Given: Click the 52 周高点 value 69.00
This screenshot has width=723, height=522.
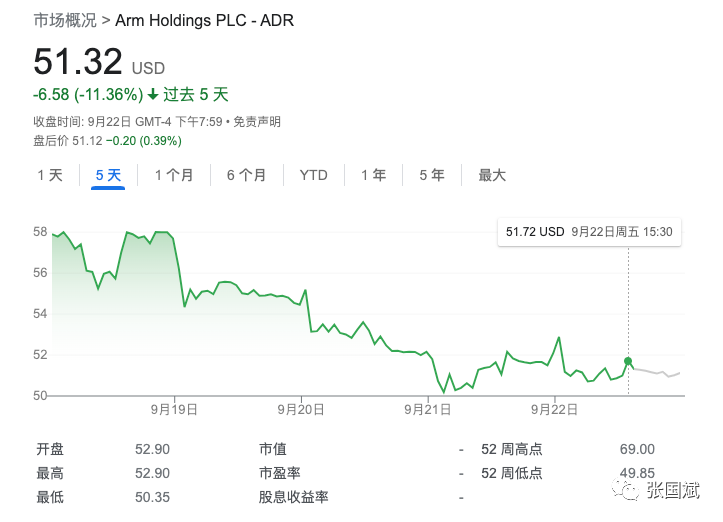Looking at the screenshot, I should 637,449.
